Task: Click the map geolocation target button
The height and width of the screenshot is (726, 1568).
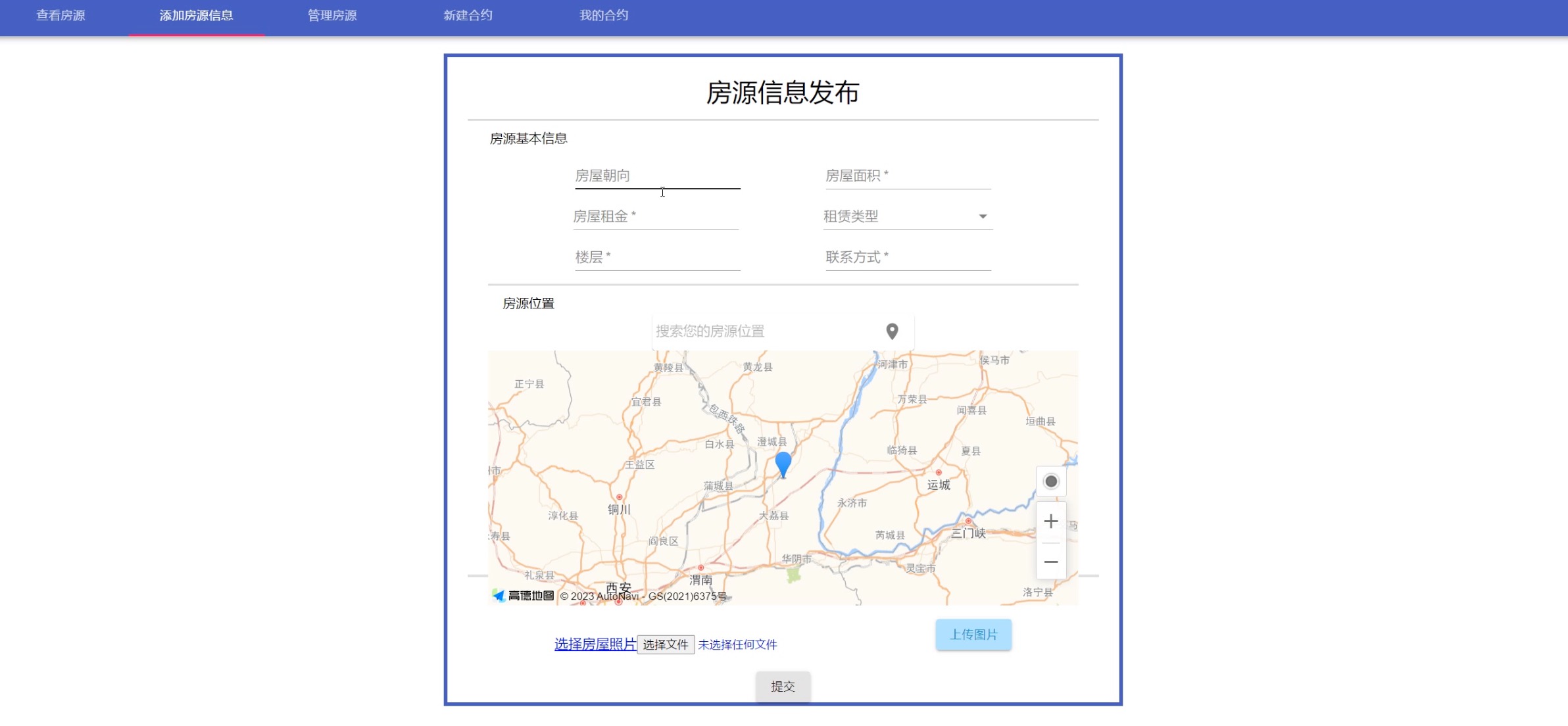Action: click(x=1051, y=482)
